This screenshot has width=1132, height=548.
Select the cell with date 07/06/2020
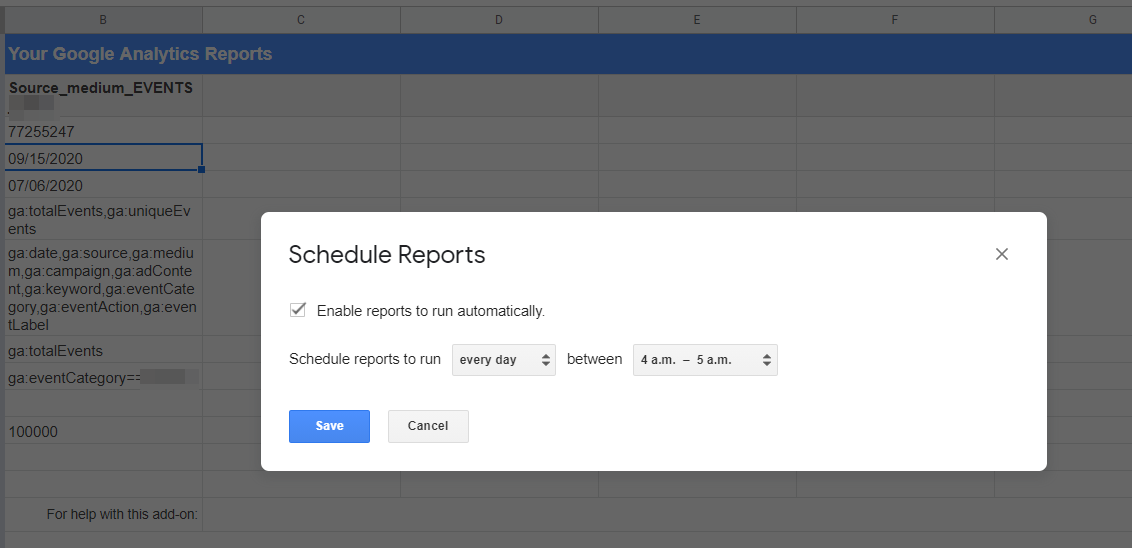point(103,185)
